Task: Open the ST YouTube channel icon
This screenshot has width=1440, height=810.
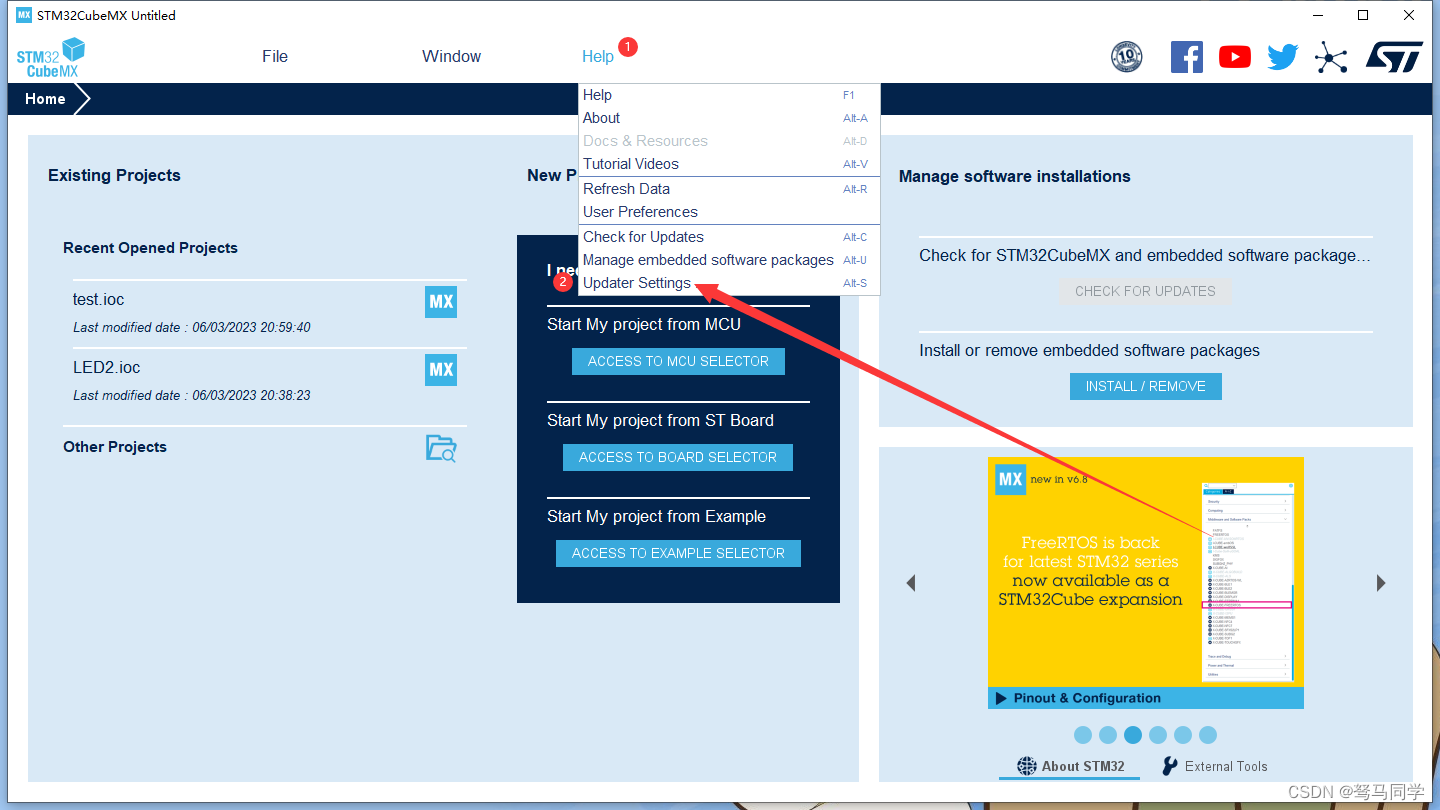Action: pyautogui.click(x=1235, y=57)
